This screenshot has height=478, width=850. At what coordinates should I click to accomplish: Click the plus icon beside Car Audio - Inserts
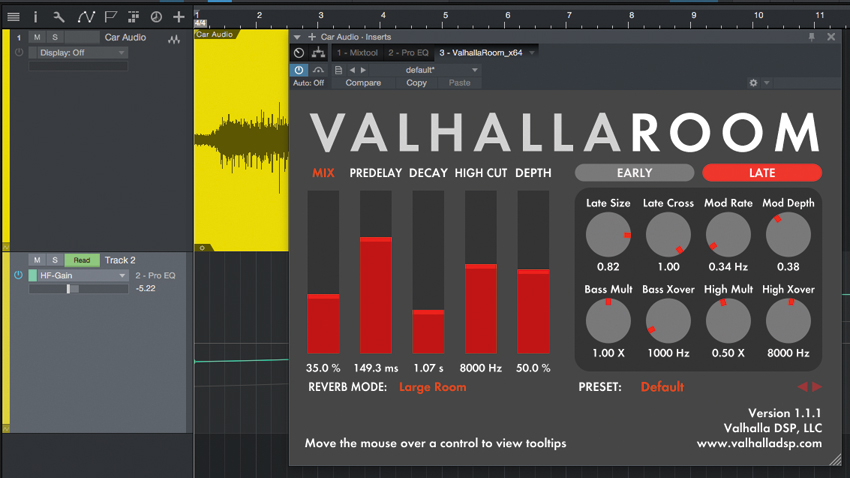click(312, 37)
